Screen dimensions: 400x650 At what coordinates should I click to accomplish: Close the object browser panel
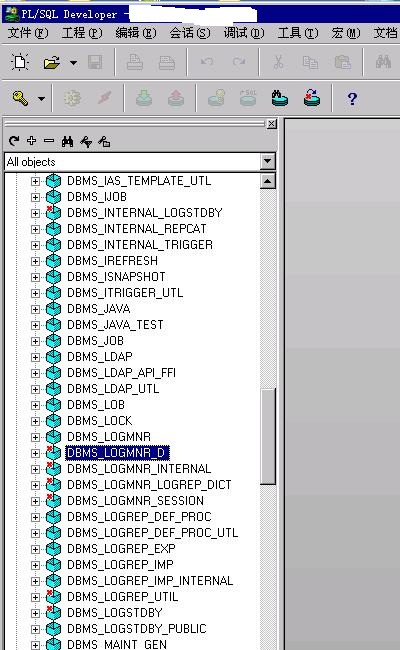[x=272, y=124]
